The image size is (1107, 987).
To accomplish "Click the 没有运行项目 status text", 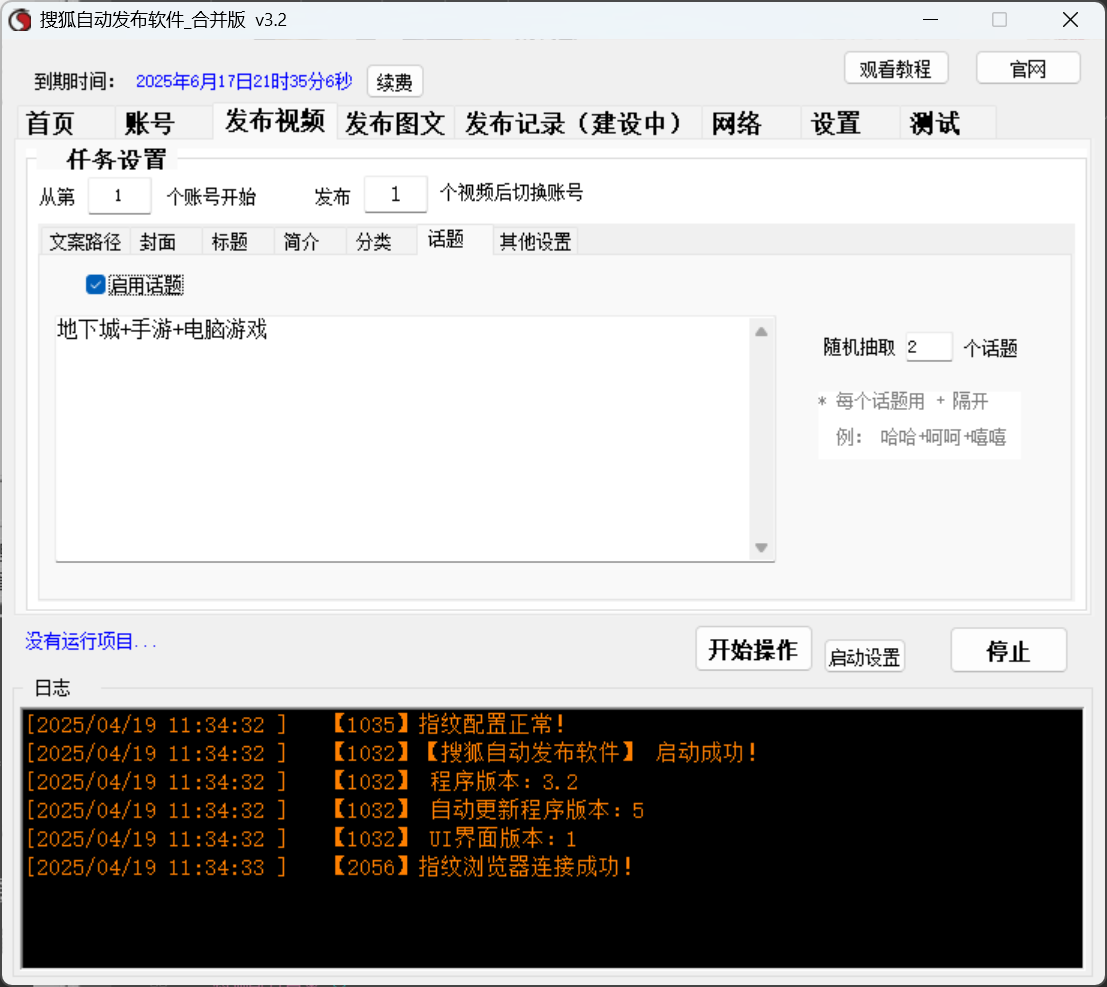I will [90, 641].
